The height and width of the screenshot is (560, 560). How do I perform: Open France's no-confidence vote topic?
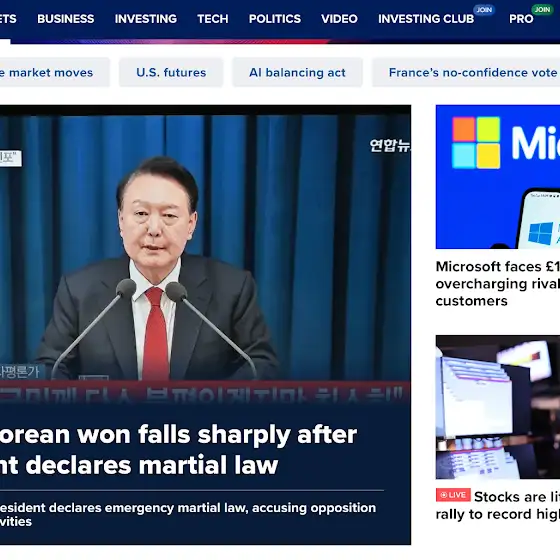[x=466, y=72]
